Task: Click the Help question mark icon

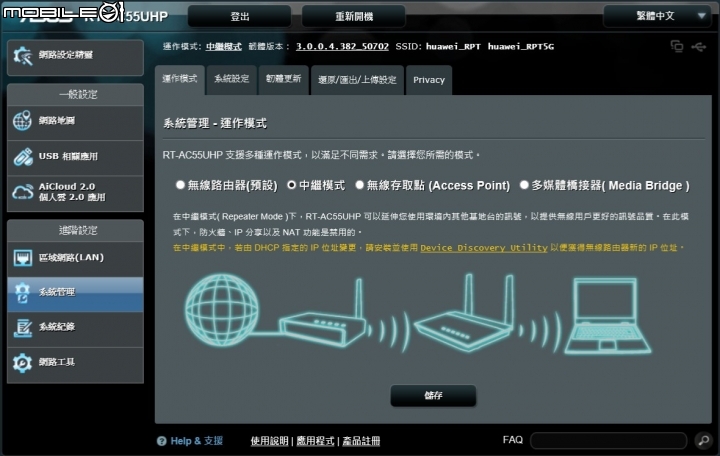Action: 161,441
